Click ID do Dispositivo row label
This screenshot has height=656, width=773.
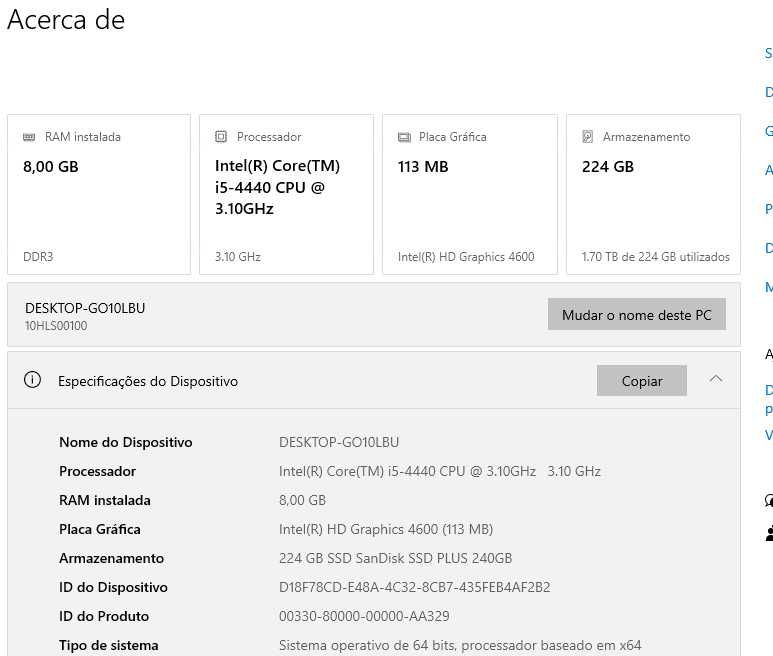coord(113,587)
